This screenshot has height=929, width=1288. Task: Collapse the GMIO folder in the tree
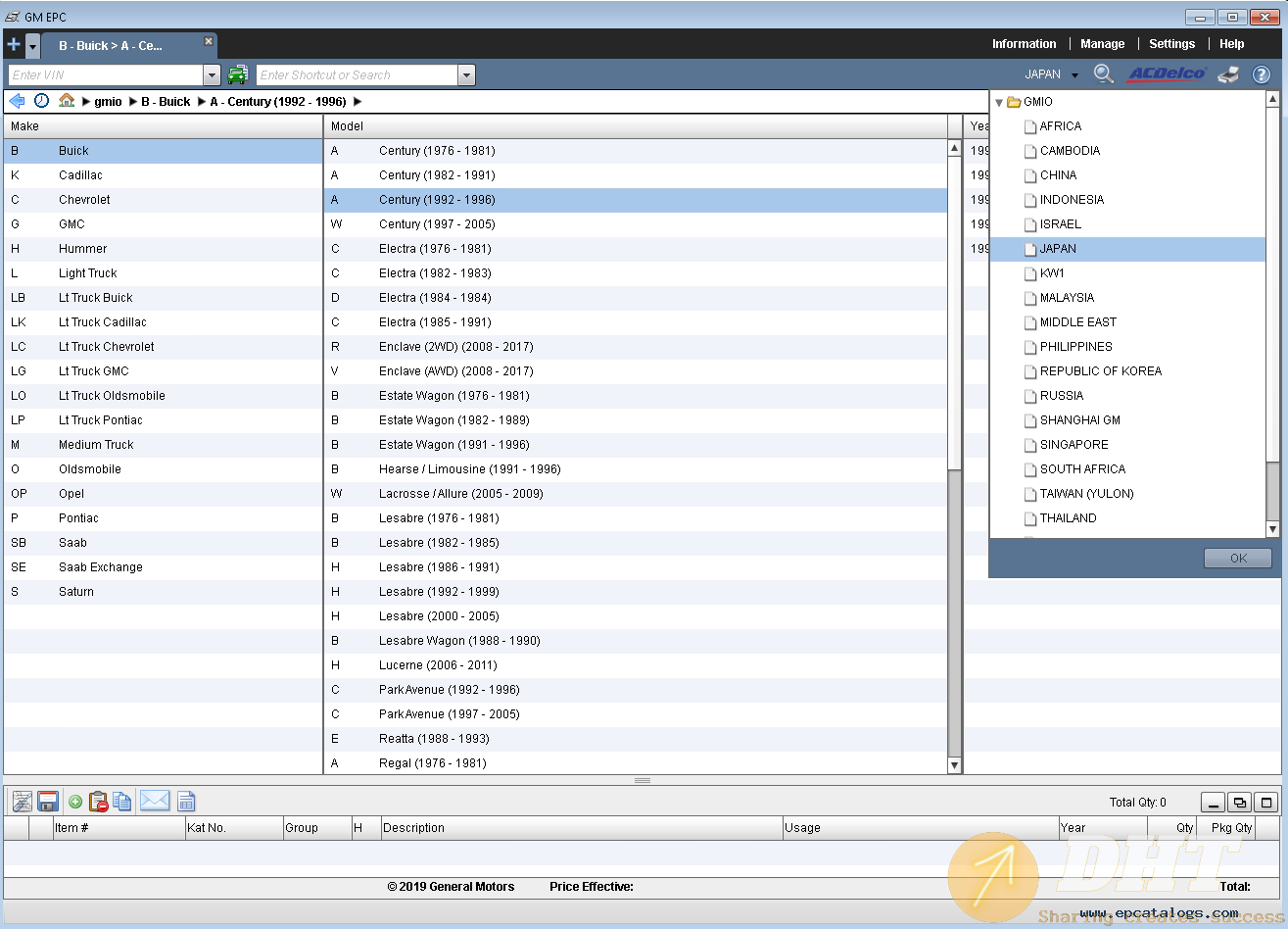click(x=999, y=102)
